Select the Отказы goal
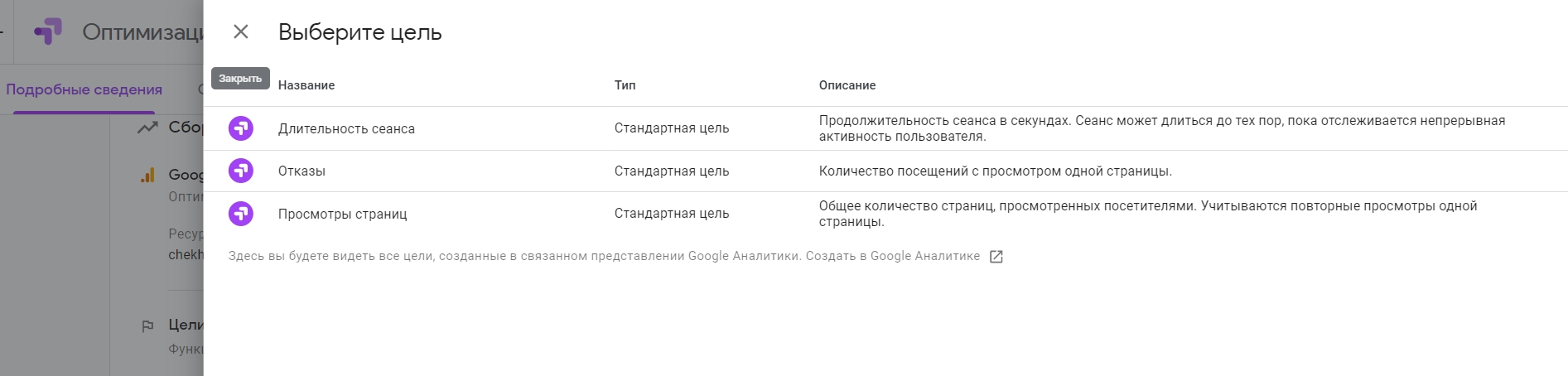Screen dimensions: 1568x376 pos(302,171)
